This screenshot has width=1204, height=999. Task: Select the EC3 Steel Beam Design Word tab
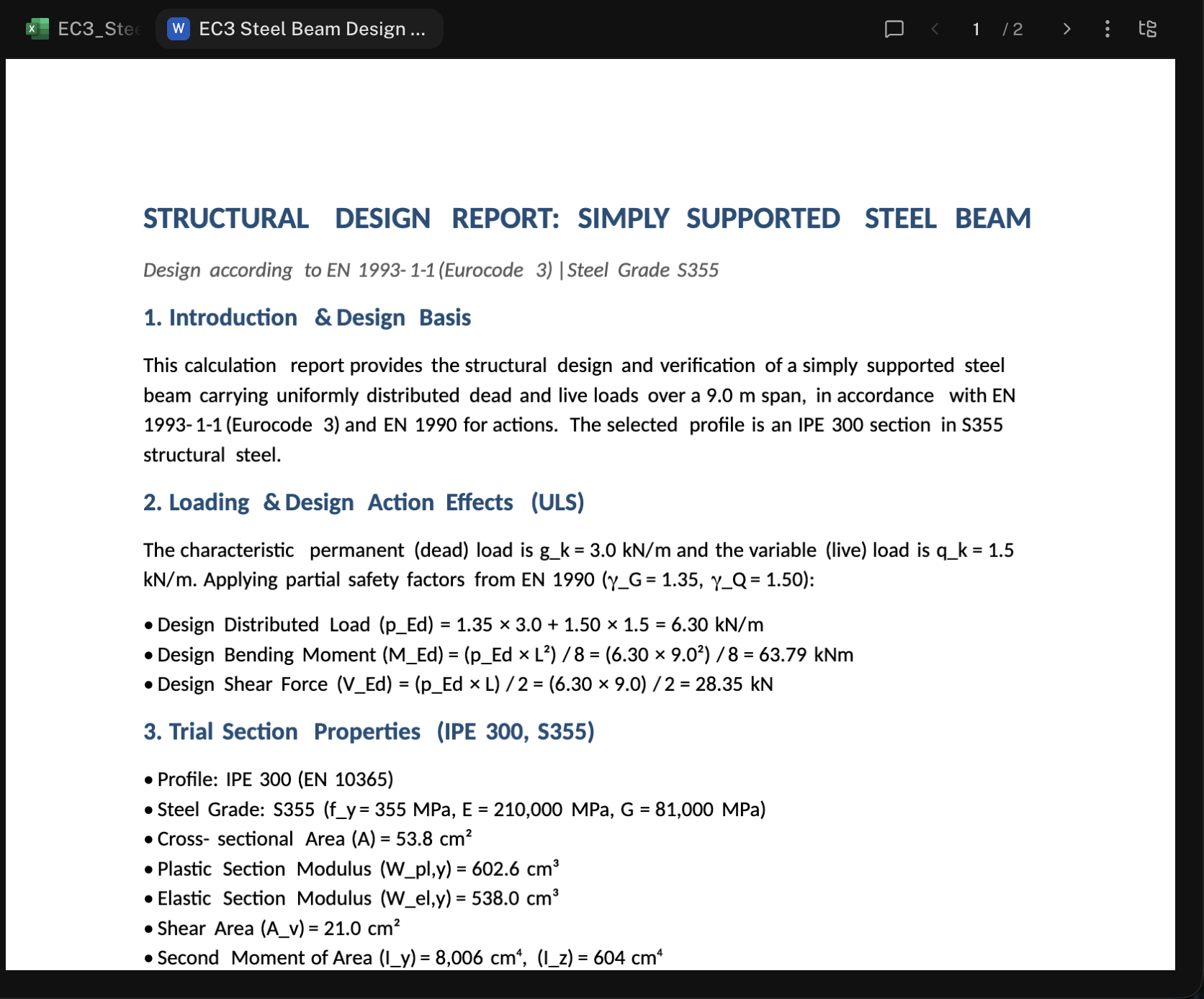coord(299,29)
